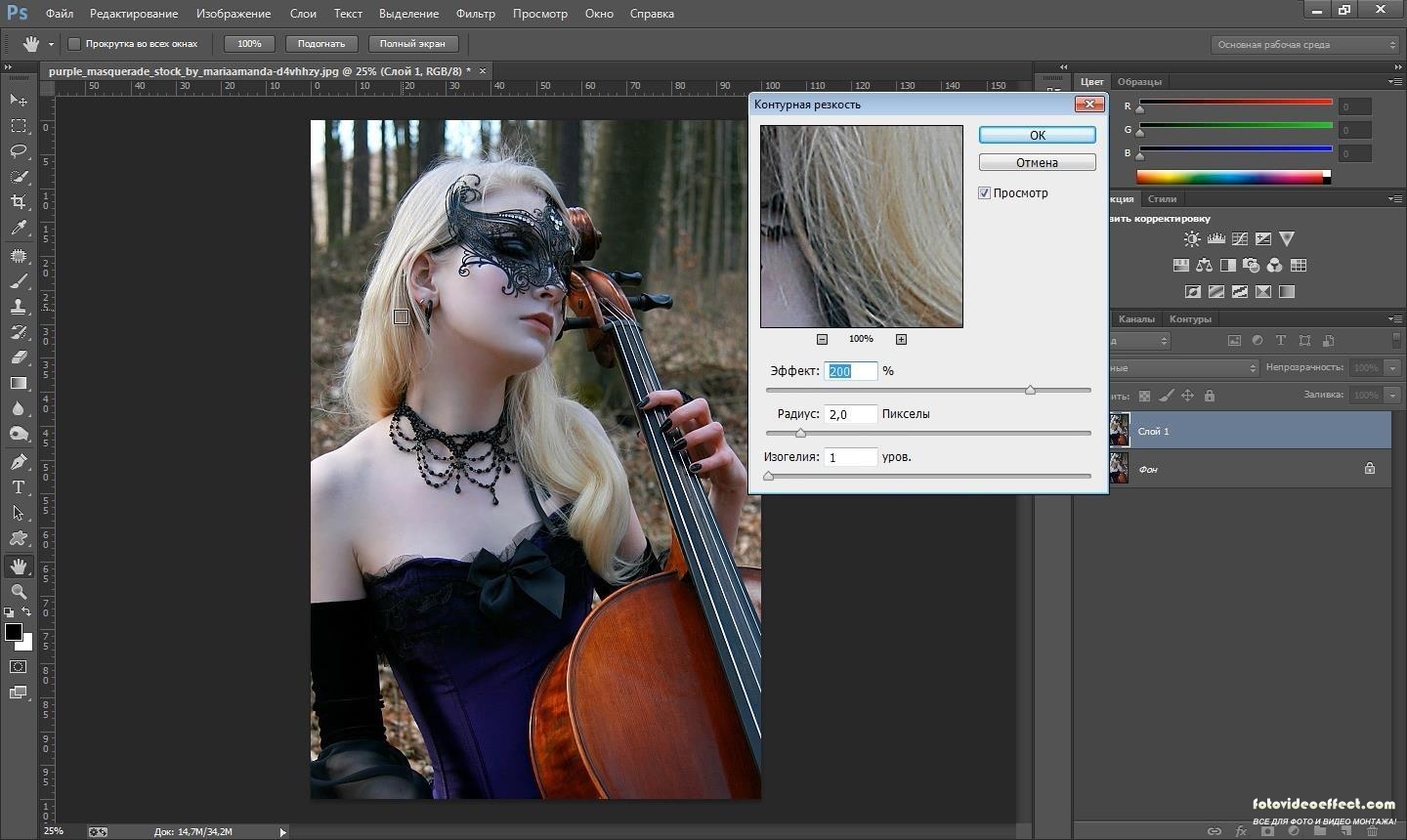Select the Crop tool

point(19,202)
